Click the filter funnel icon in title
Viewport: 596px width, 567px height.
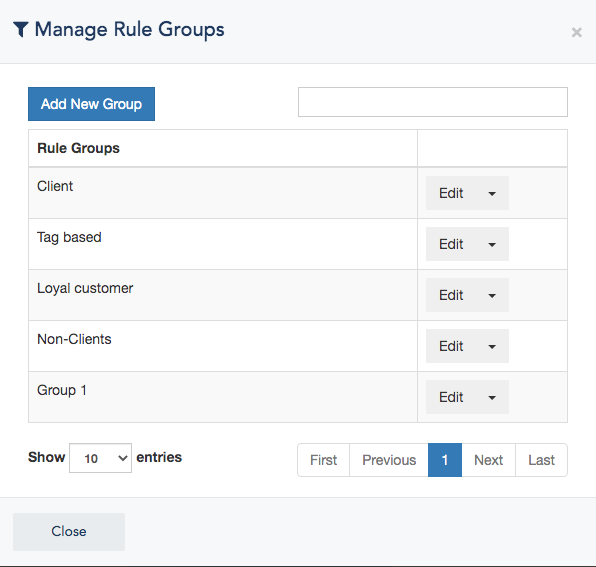click(21, 30)
